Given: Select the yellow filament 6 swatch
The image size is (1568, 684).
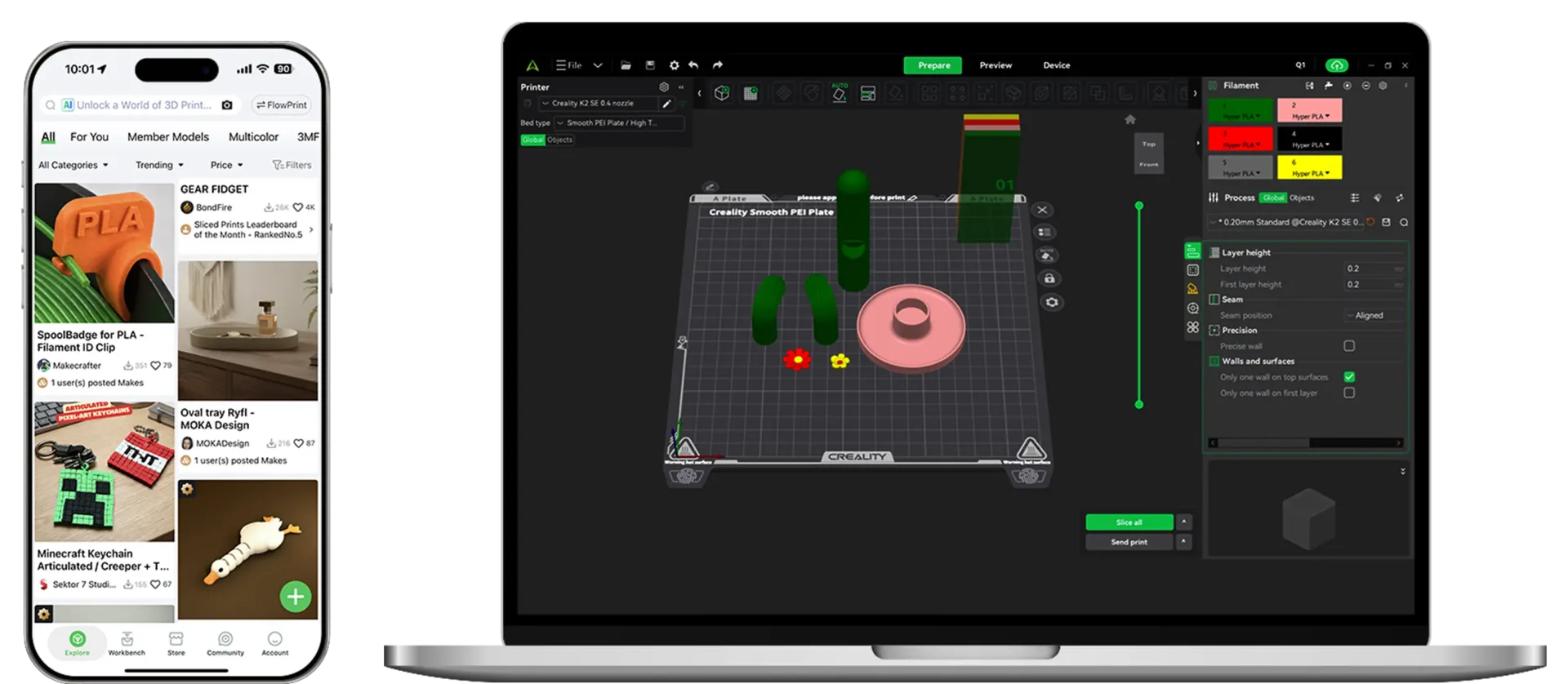Looking at the screenshot, I should point(1309,167).
